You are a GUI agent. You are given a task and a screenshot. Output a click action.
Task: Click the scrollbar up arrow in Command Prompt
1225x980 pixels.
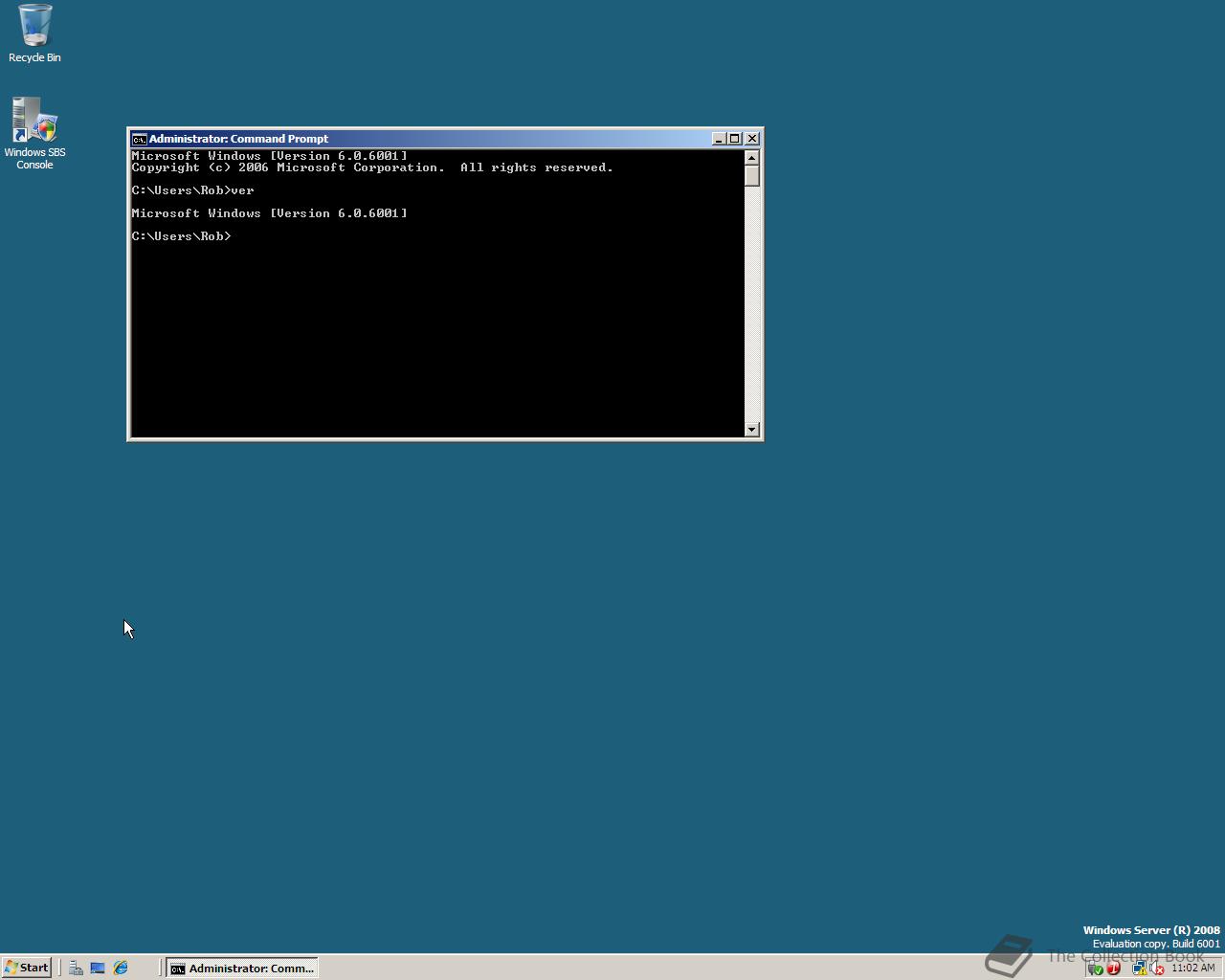pos(752,158)
